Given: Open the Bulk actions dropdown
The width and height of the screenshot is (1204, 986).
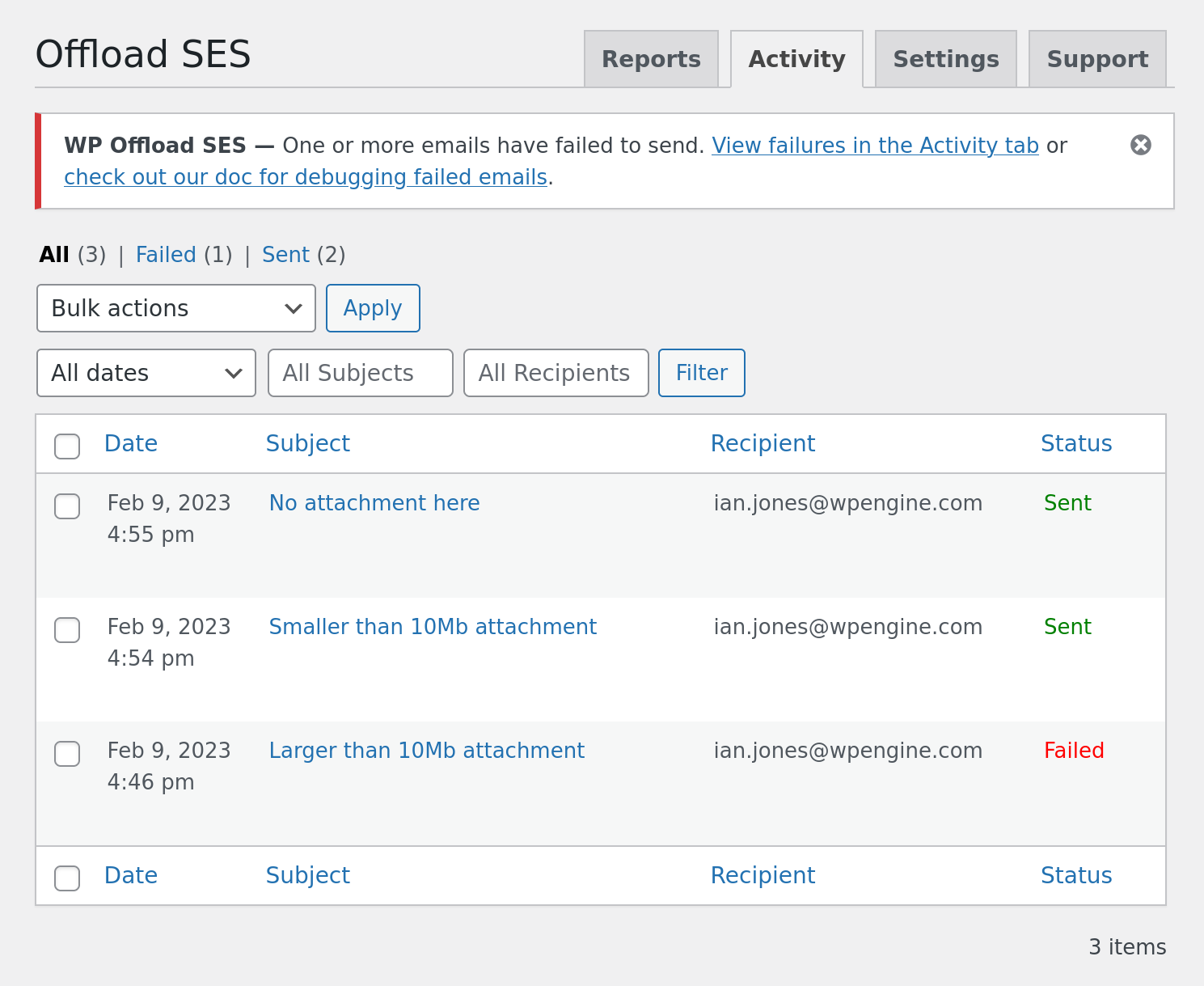Looking at the screenshot, I should coord(176,308).
